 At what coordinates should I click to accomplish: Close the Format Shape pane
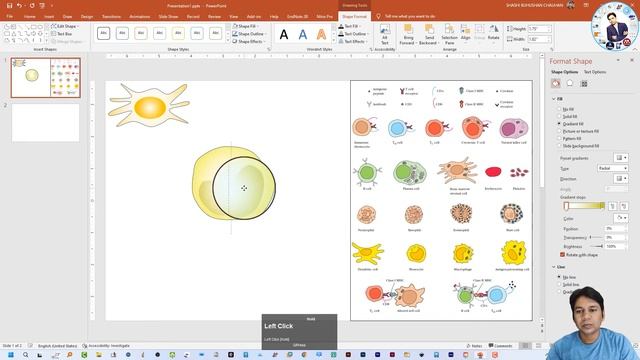(632, 60)
